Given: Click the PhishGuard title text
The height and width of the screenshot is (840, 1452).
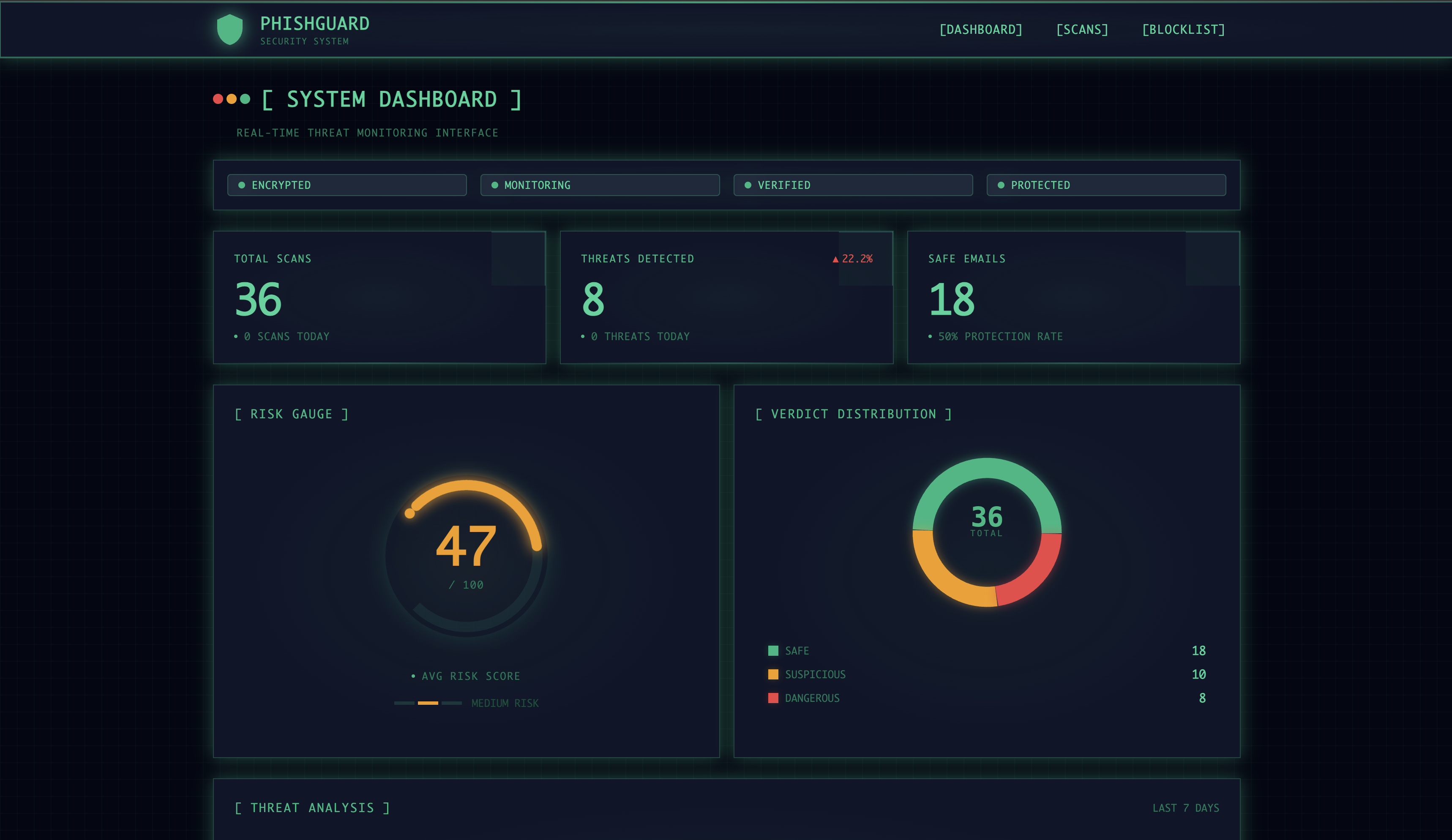Looking at the screenshot, I should click(x=314, y=24).
